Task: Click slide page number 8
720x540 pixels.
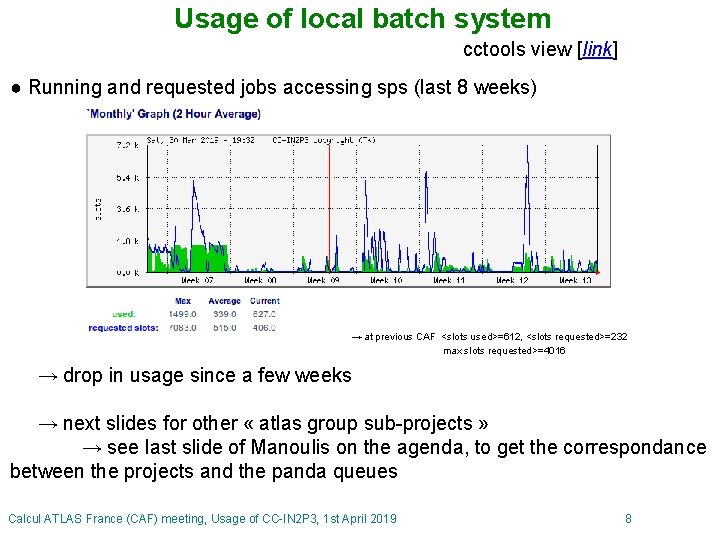Action: [628, 519]
